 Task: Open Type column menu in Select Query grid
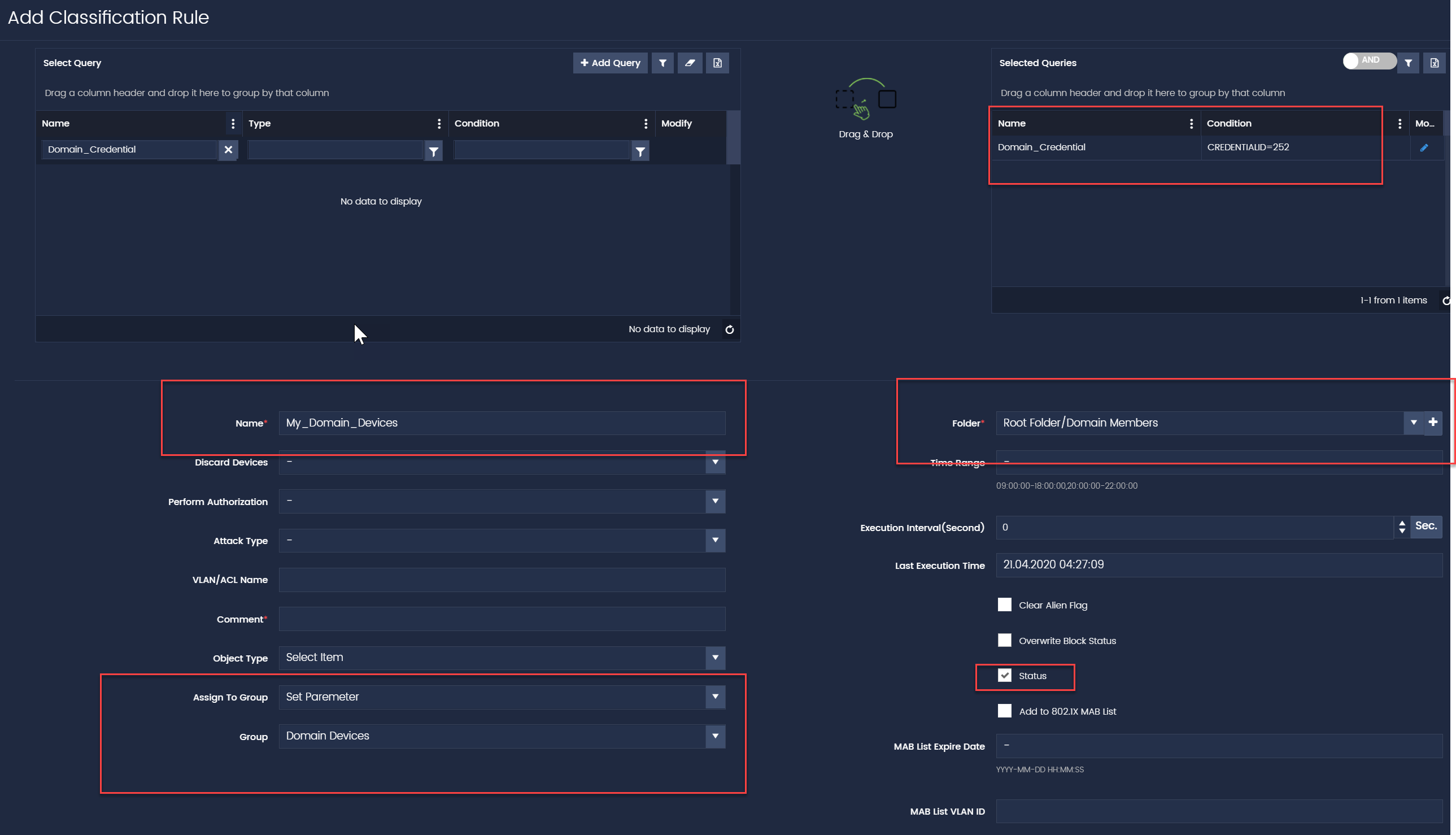click(439, 124)
